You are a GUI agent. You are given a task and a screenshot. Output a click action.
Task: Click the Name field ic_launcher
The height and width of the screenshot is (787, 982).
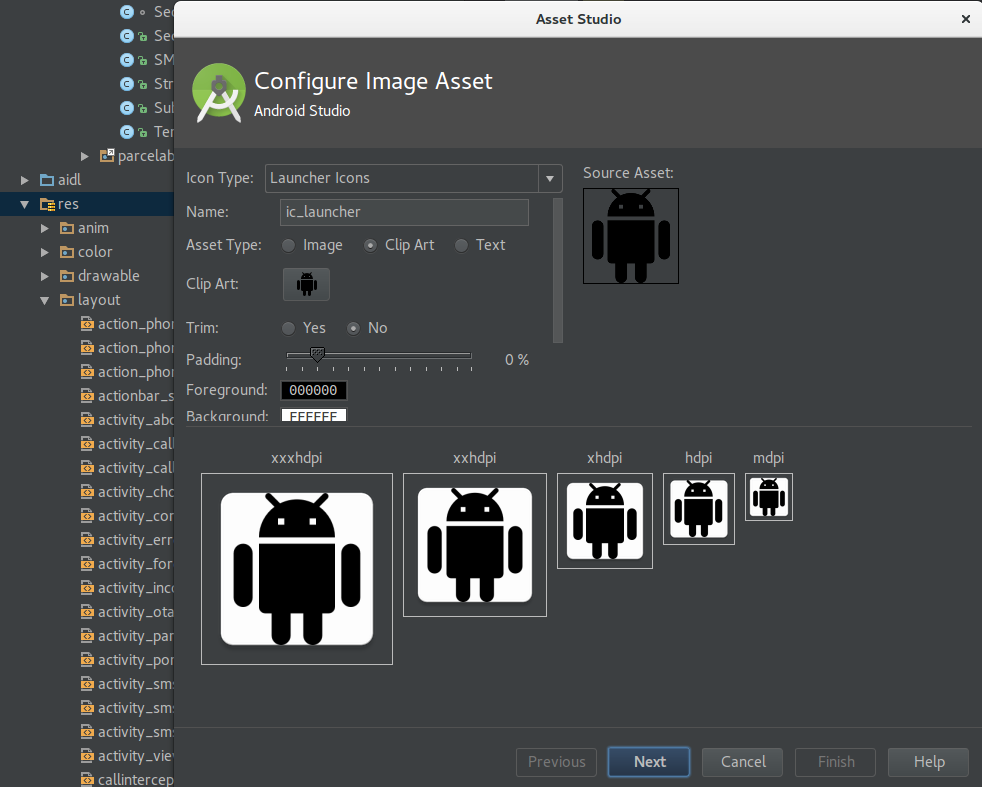pos(404,212)
